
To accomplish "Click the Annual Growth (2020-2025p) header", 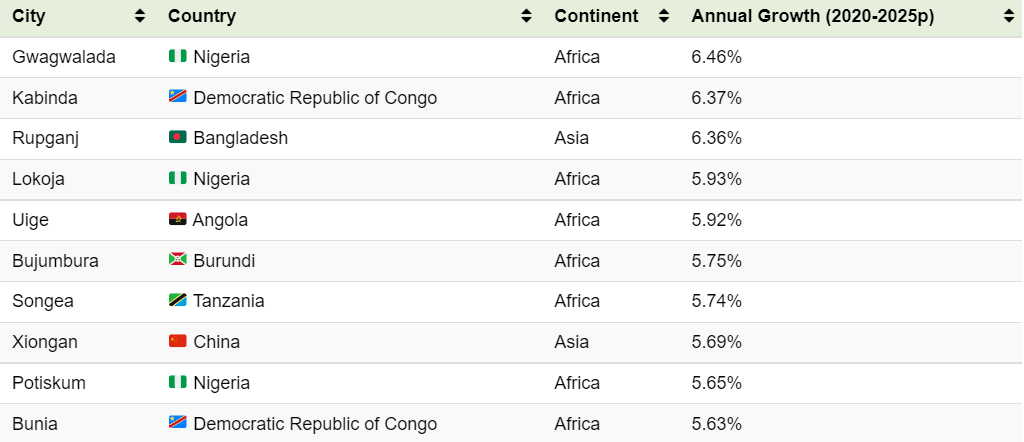I will point(812,16).
